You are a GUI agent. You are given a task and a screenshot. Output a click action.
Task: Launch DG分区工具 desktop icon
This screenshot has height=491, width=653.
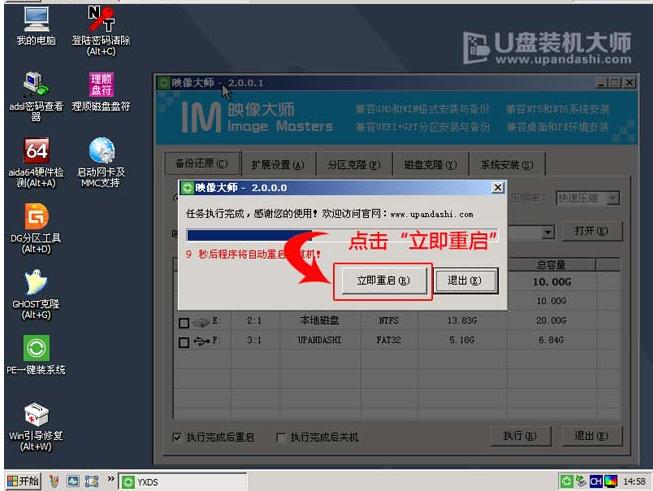(36, 216)
